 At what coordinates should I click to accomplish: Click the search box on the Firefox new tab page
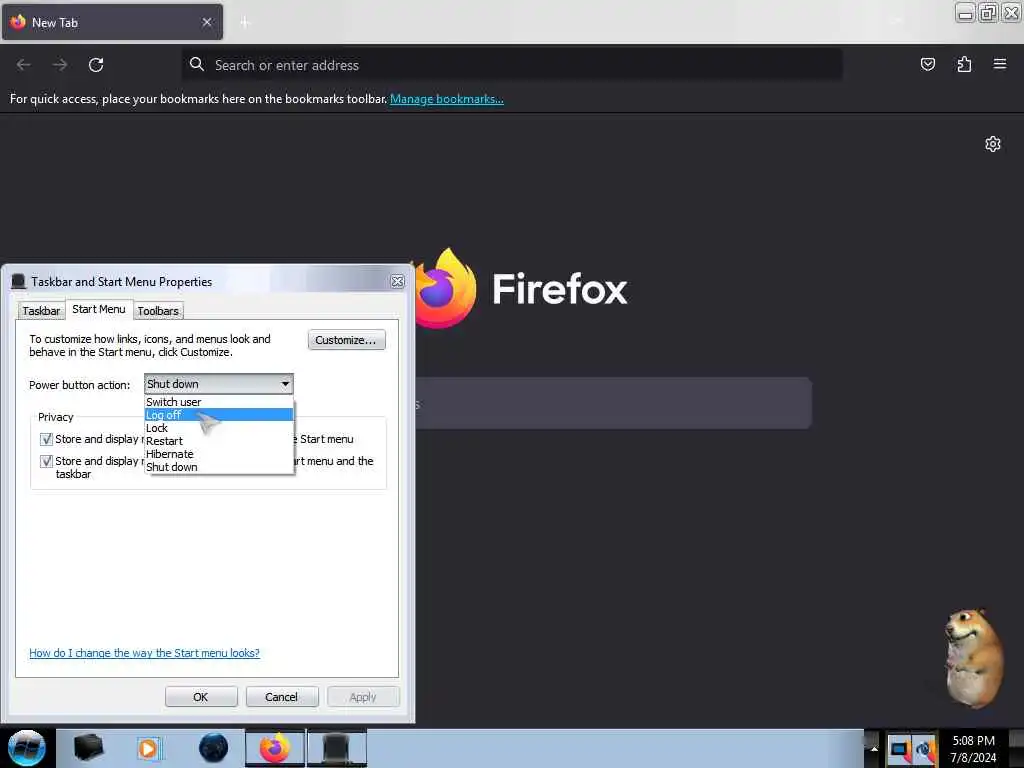coord(614,403)
